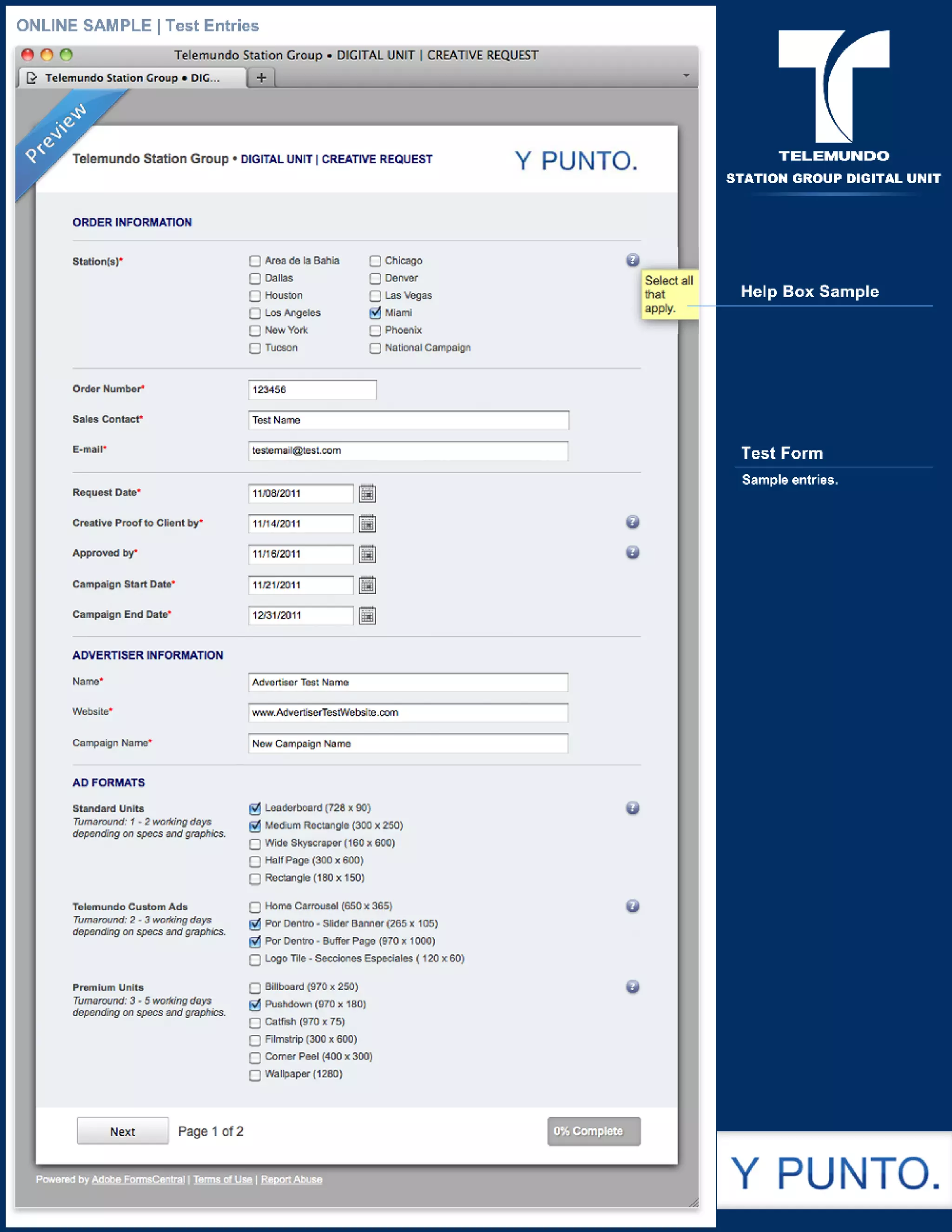This screenshot has height=1232, width=952.
Task: Open the Adobe FormsCentral link
Action: coord(138,1179)
